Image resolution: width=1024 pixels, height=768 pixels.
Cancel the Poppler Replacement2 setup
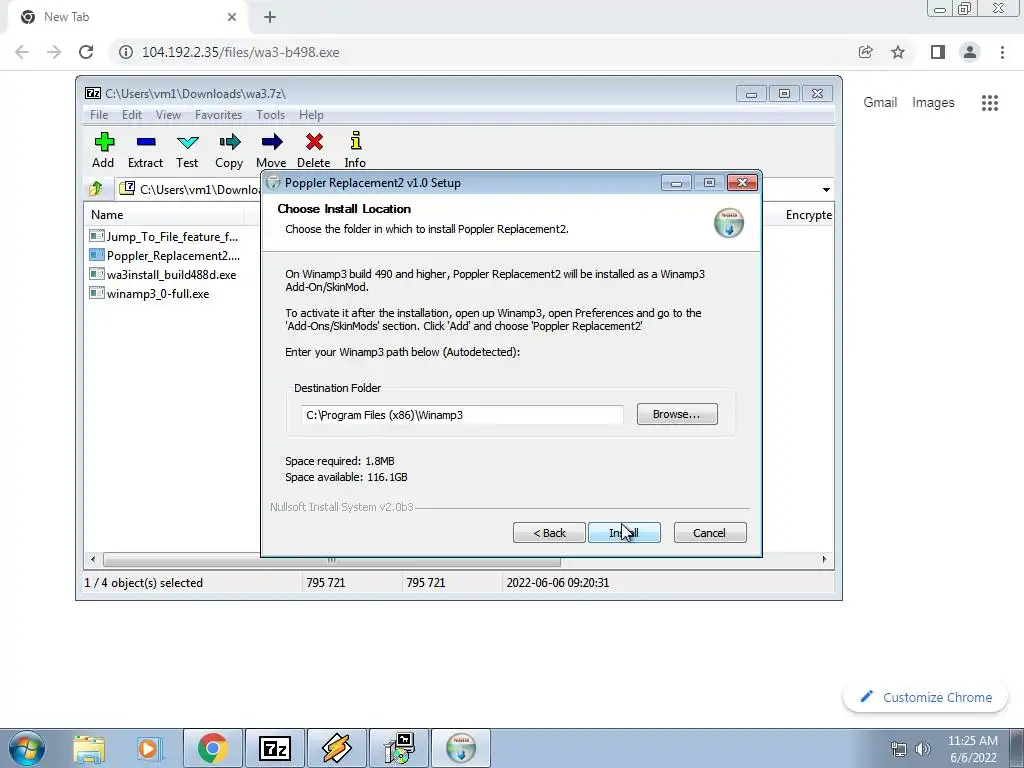tap(710, 533)
